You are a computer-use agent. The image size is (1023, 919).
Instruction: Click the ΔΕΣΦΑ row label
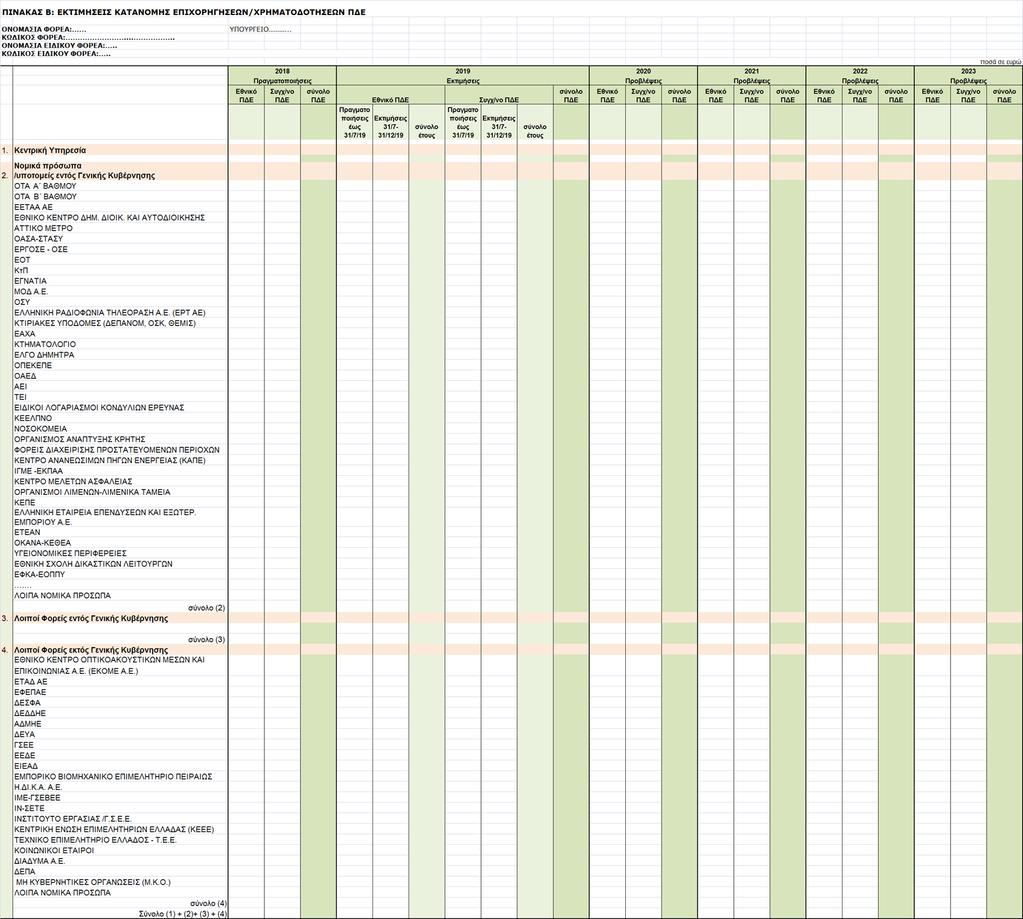click(27, 703)
